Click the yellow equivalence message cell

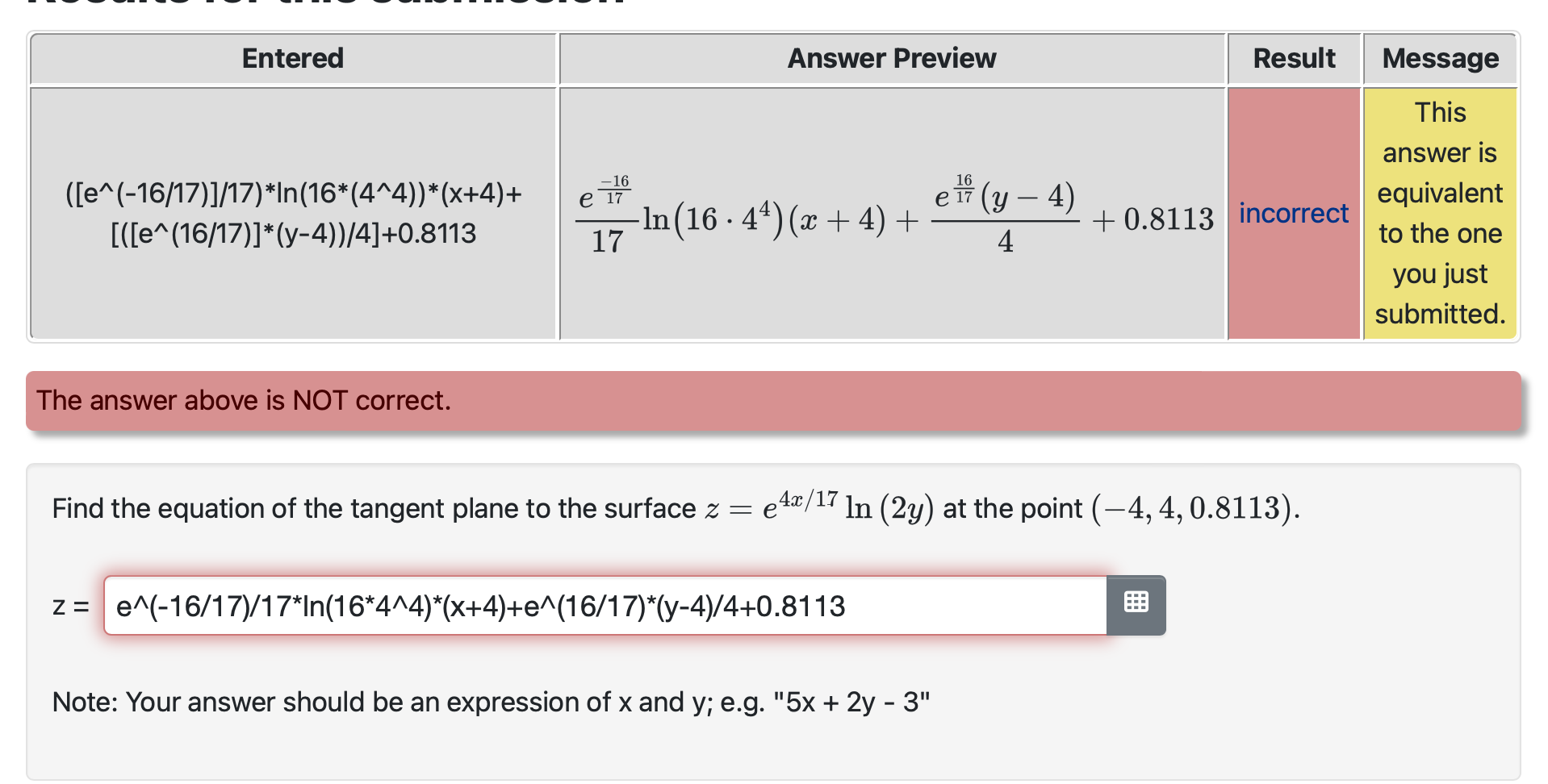1439,212
